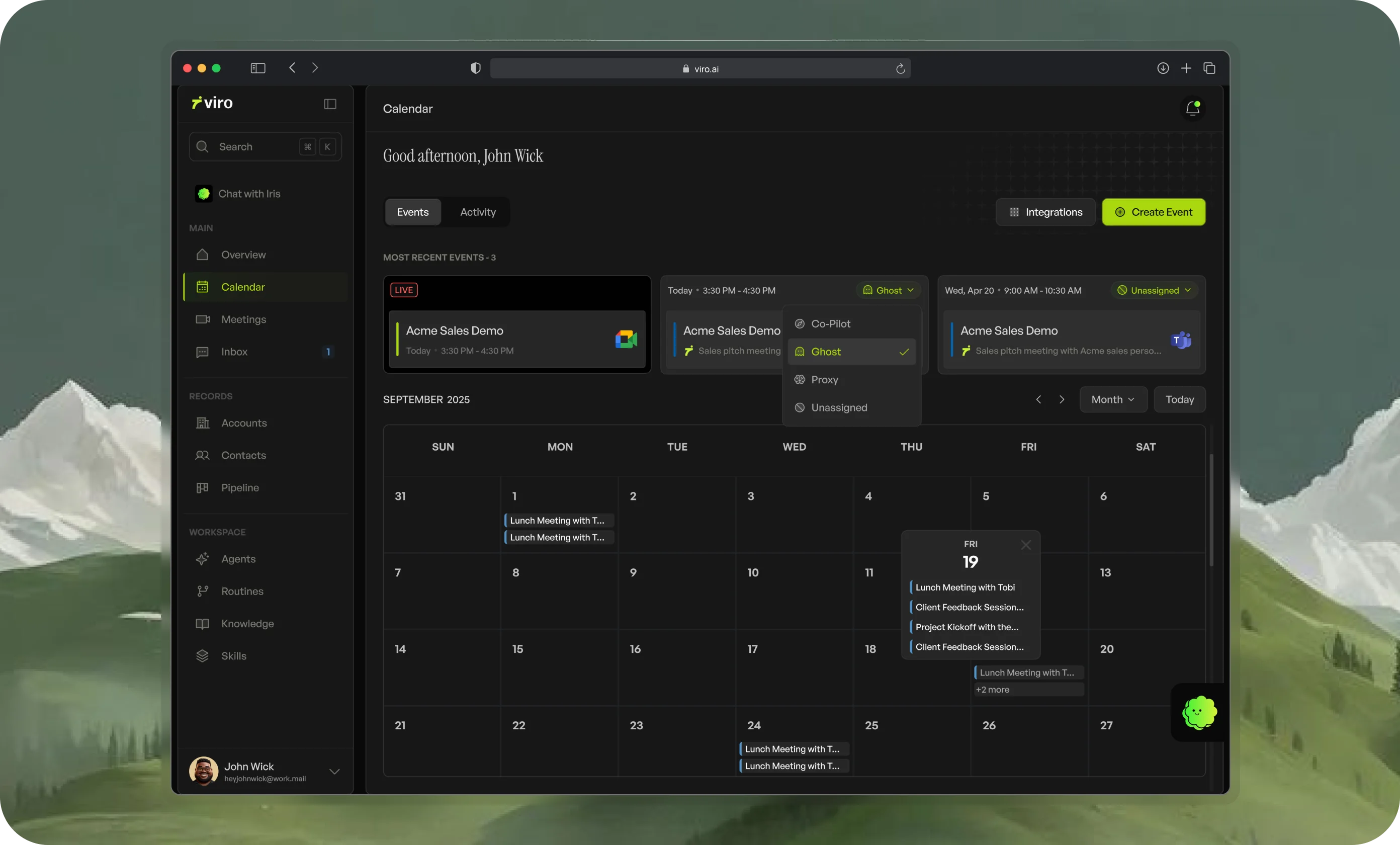Open Pipeline view

[x=265, y=487]
